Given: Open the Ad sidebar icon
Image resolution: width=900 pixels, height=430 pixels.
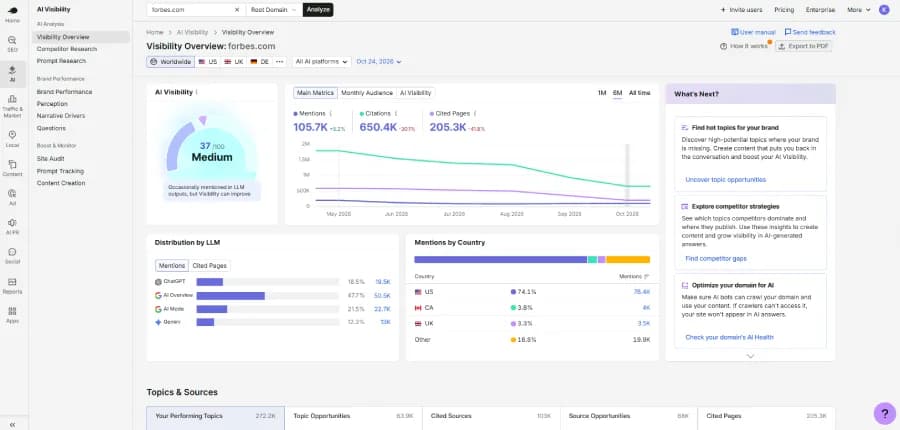Looking at the screenshot, I should point(13,197).
